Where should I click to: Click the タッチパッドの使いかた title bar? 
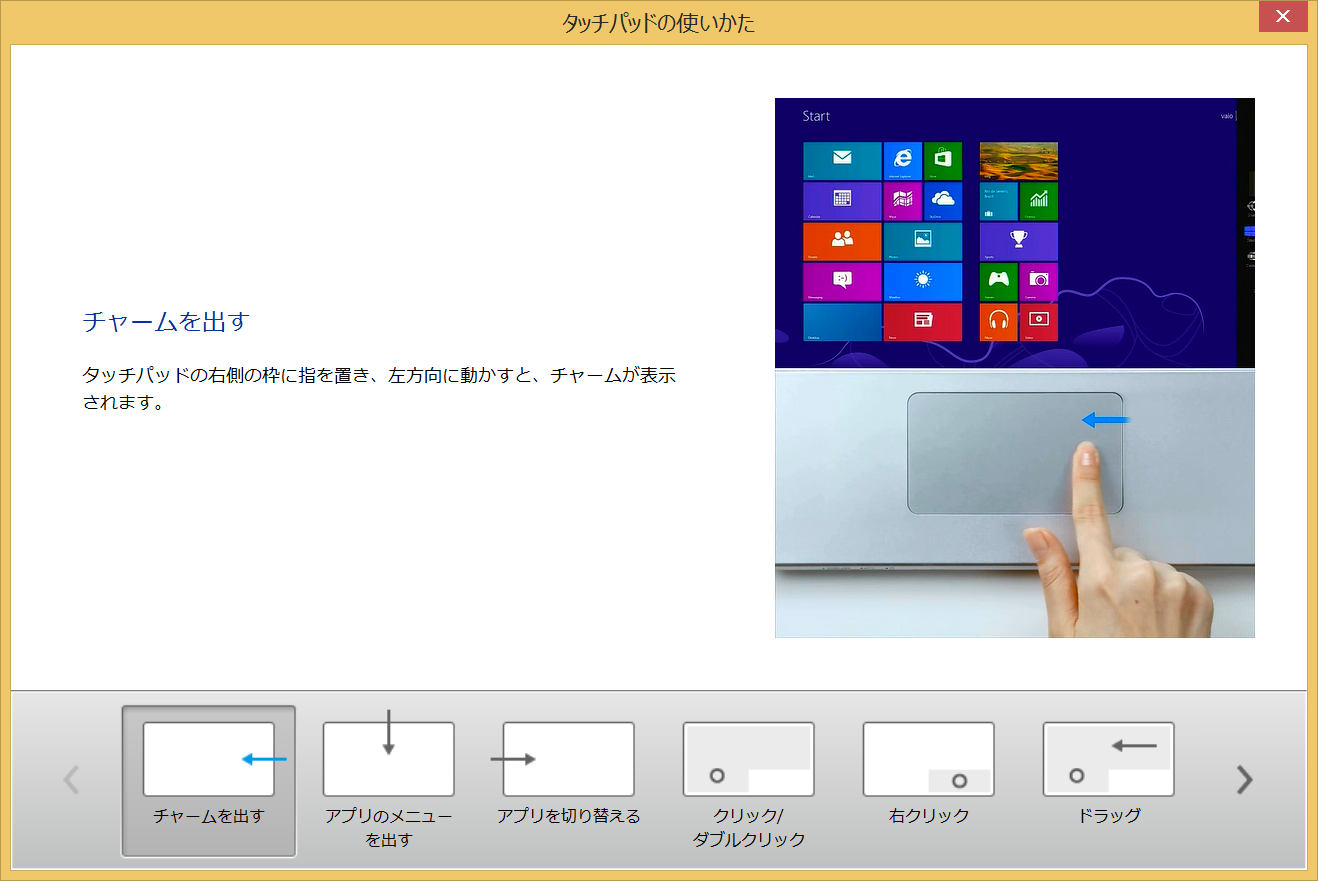point(658,22)
